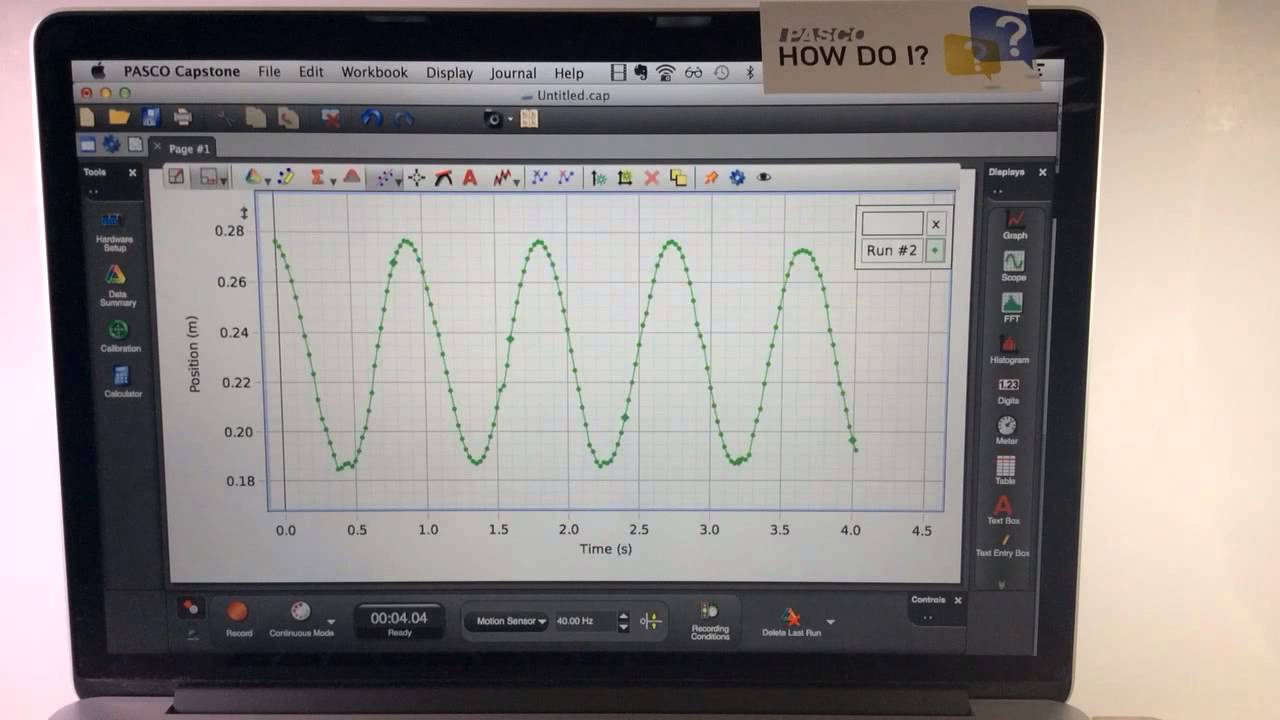The height and width of the screenshot is (720, 1280).
Task: Expand Delete Last Run dropdown arrow
Action: click(830, 622)
